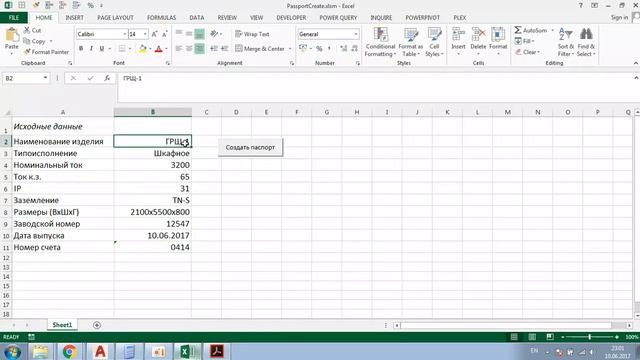Screen dimensions: 640x360
Task: Switch to Page Layout view icon
Action: click(532, 337)
